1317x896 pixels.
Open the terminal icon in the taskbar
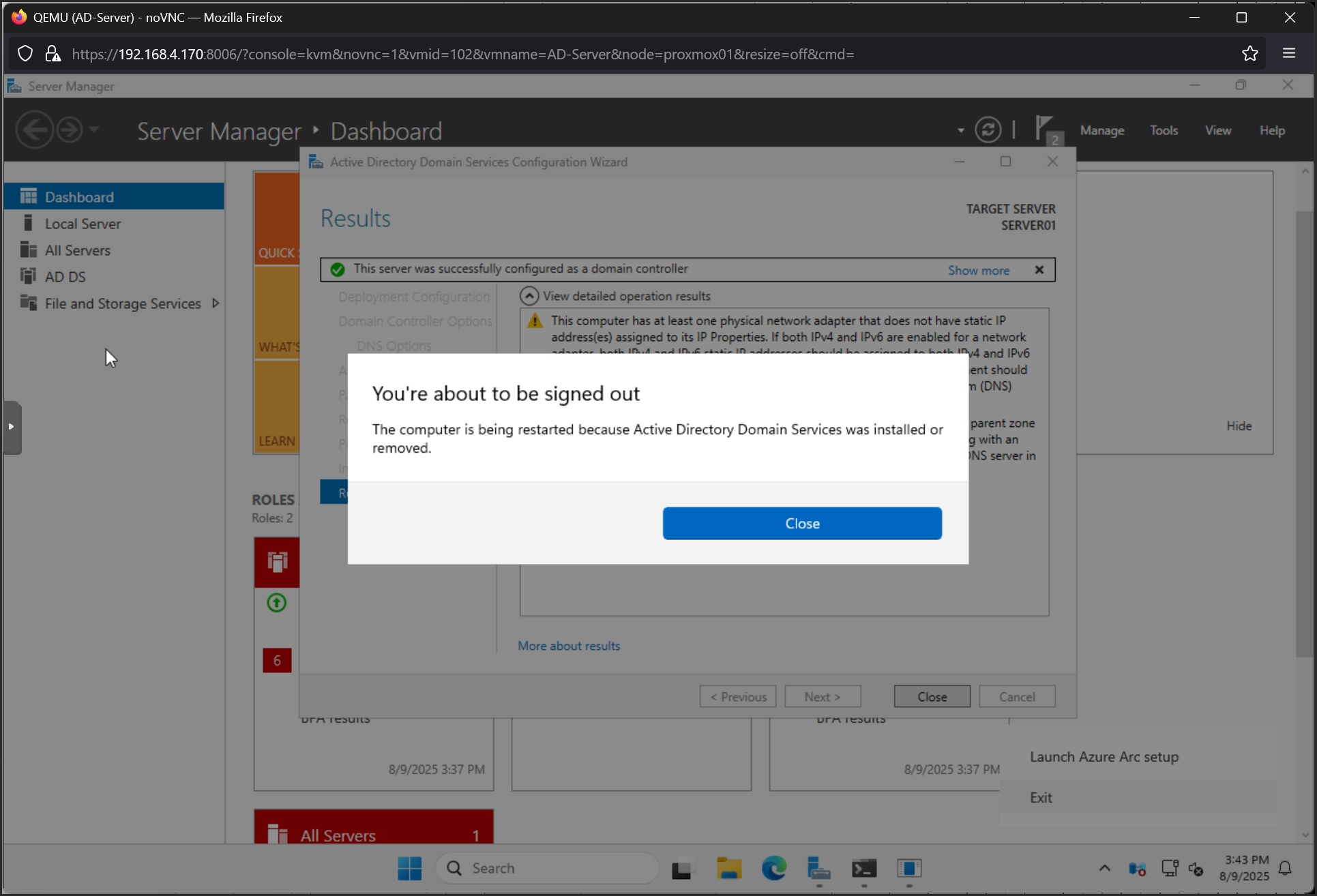863,868
